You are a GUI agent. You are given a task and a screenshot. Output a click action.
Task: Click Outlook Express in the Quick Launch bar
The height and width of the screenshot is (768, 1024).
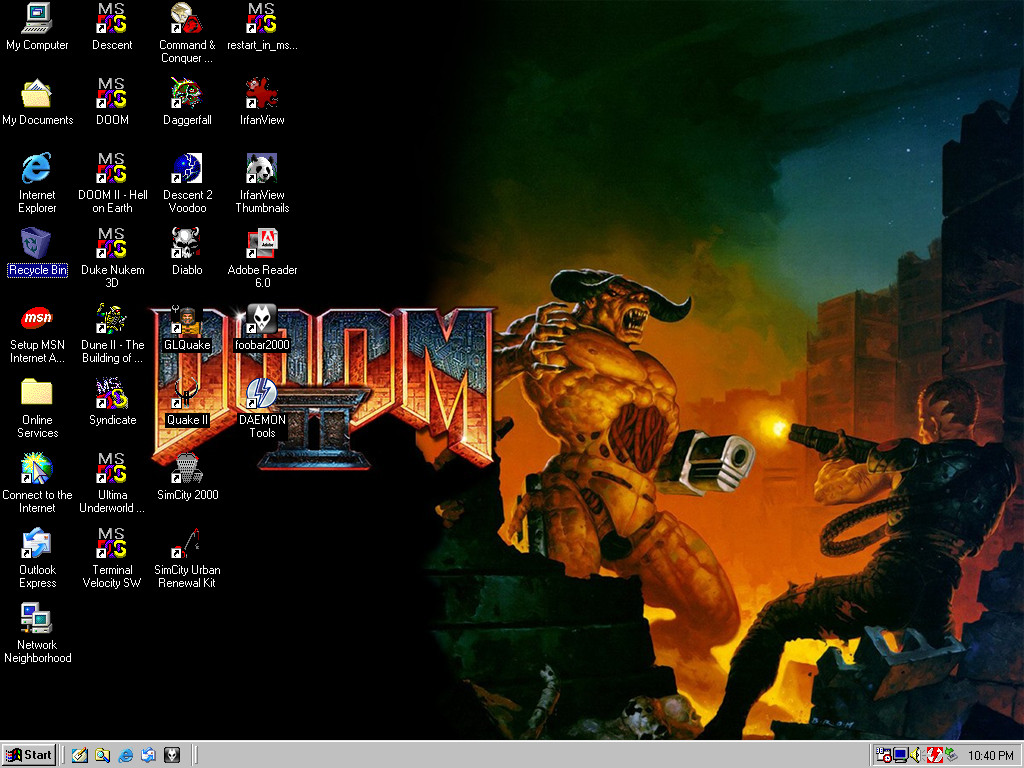pos(149,755)
